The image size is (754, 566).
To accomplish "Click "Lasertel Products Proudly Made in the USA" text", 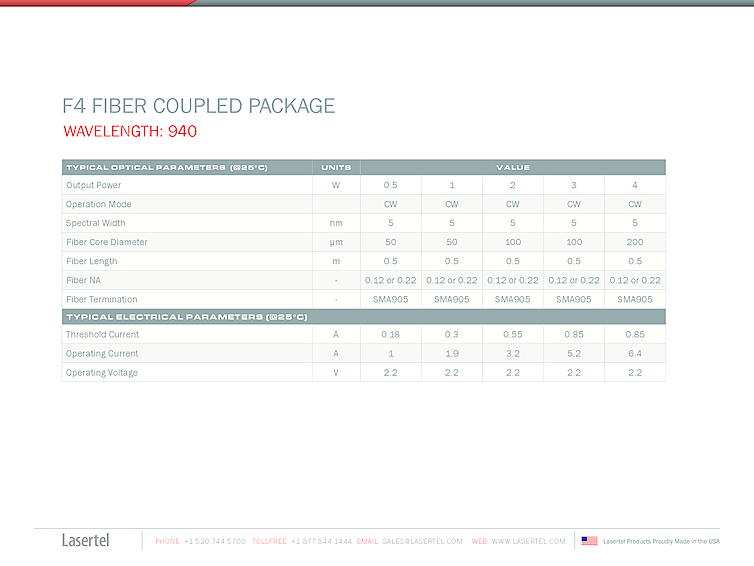I will click(x=661, y=541).
